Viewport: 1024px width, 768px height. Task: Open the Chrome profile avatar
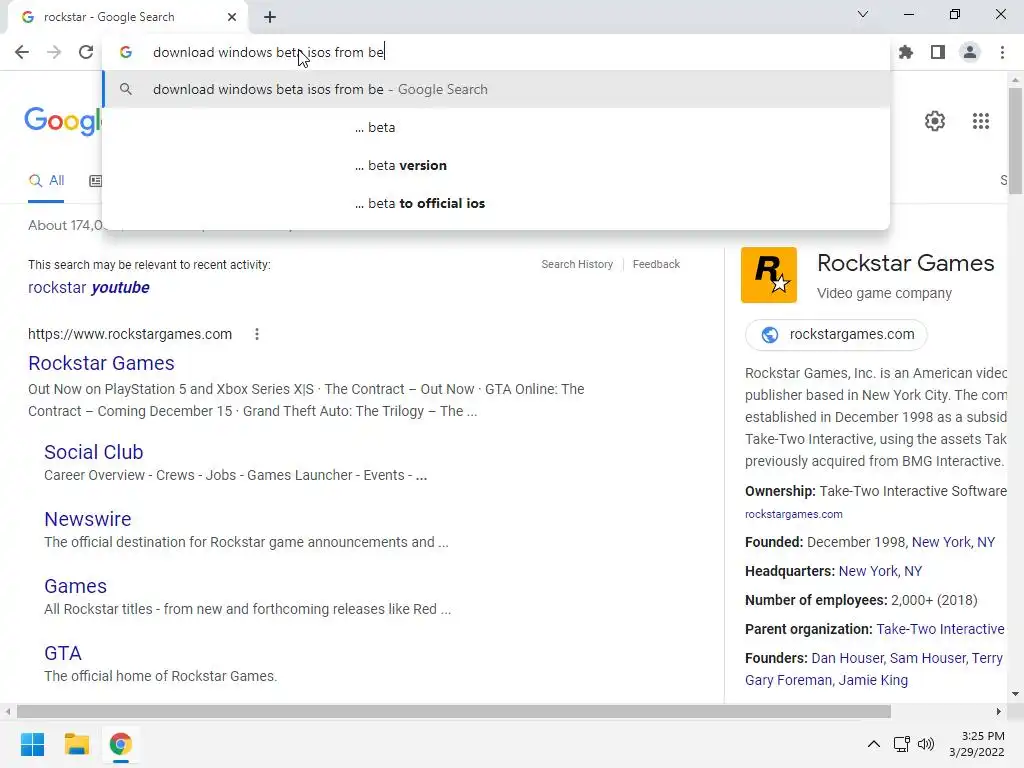(x=970, y=52)
